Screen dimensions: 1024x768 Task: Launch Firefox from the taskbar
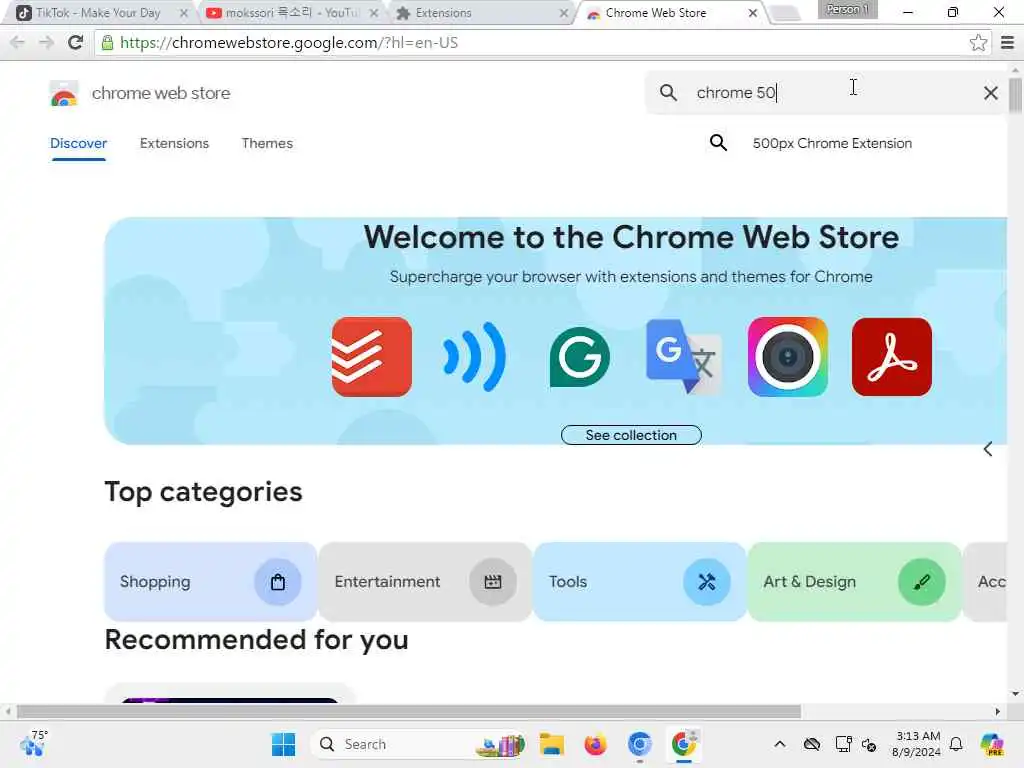pos(596,744)
